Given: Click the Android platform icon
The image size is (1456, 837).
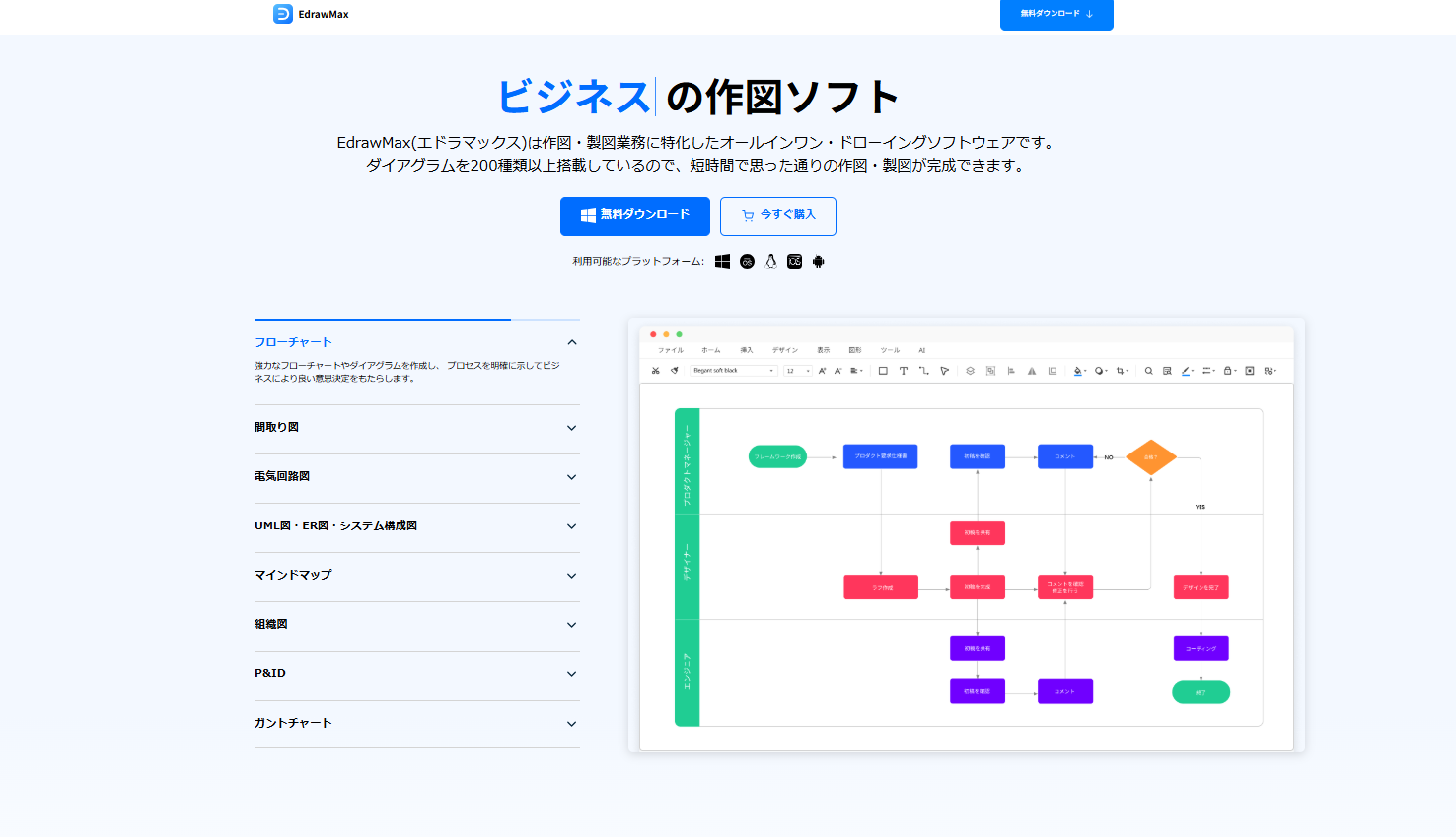Looking at the screenshot, I should click(818, 262).
